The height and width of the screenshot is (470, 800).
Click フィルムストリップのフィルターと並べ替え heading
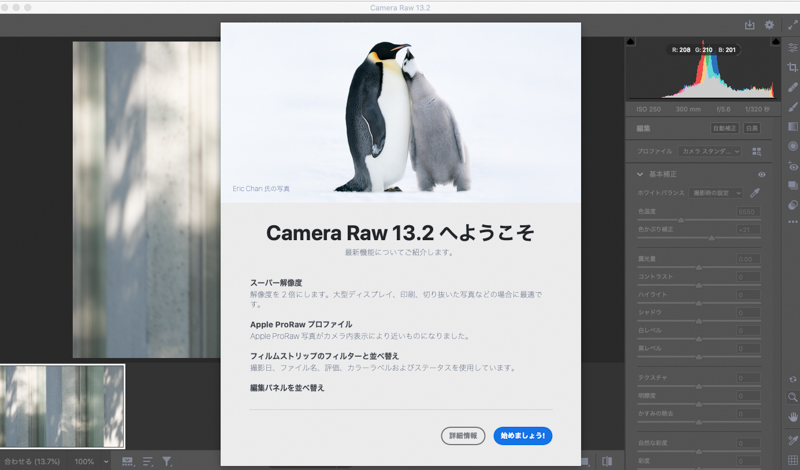324,356
